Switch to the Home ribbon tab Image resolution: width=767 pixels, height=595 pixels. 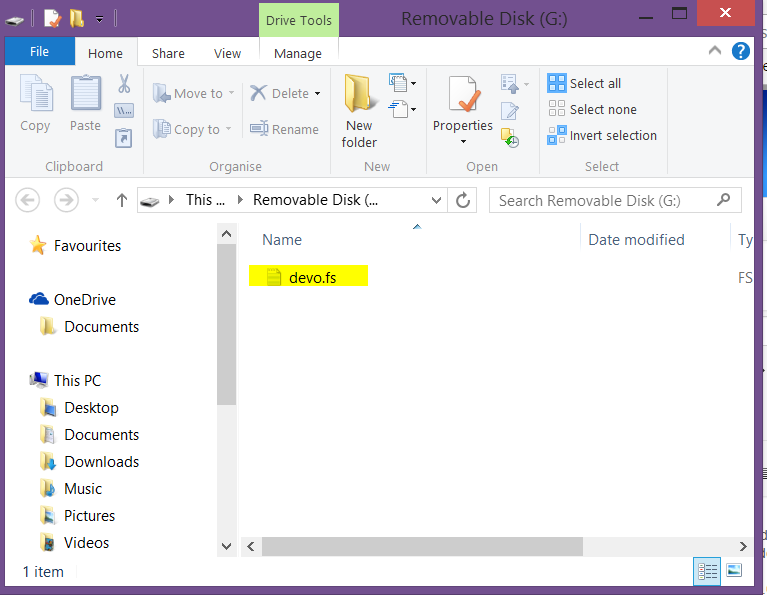pyautogui.click(x=105, y=53)
